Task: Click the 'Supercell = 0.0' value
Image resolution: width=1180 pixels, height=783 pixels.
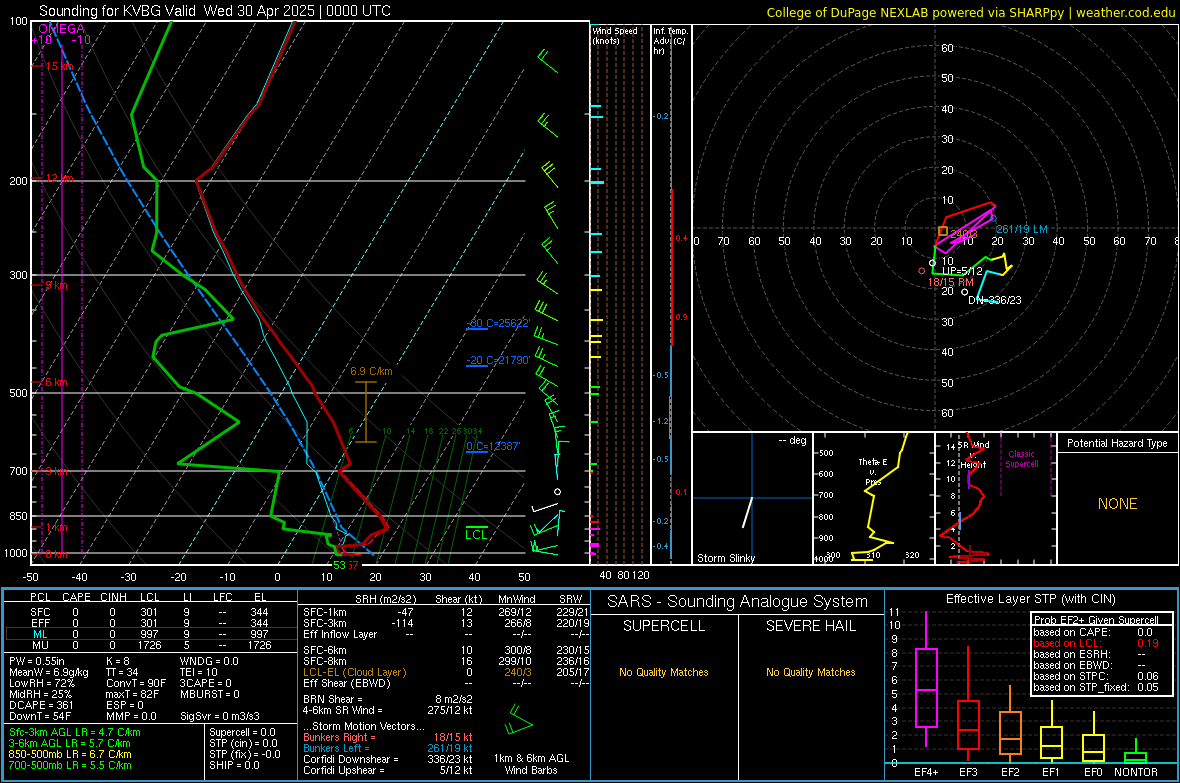Action: [242, 732]
